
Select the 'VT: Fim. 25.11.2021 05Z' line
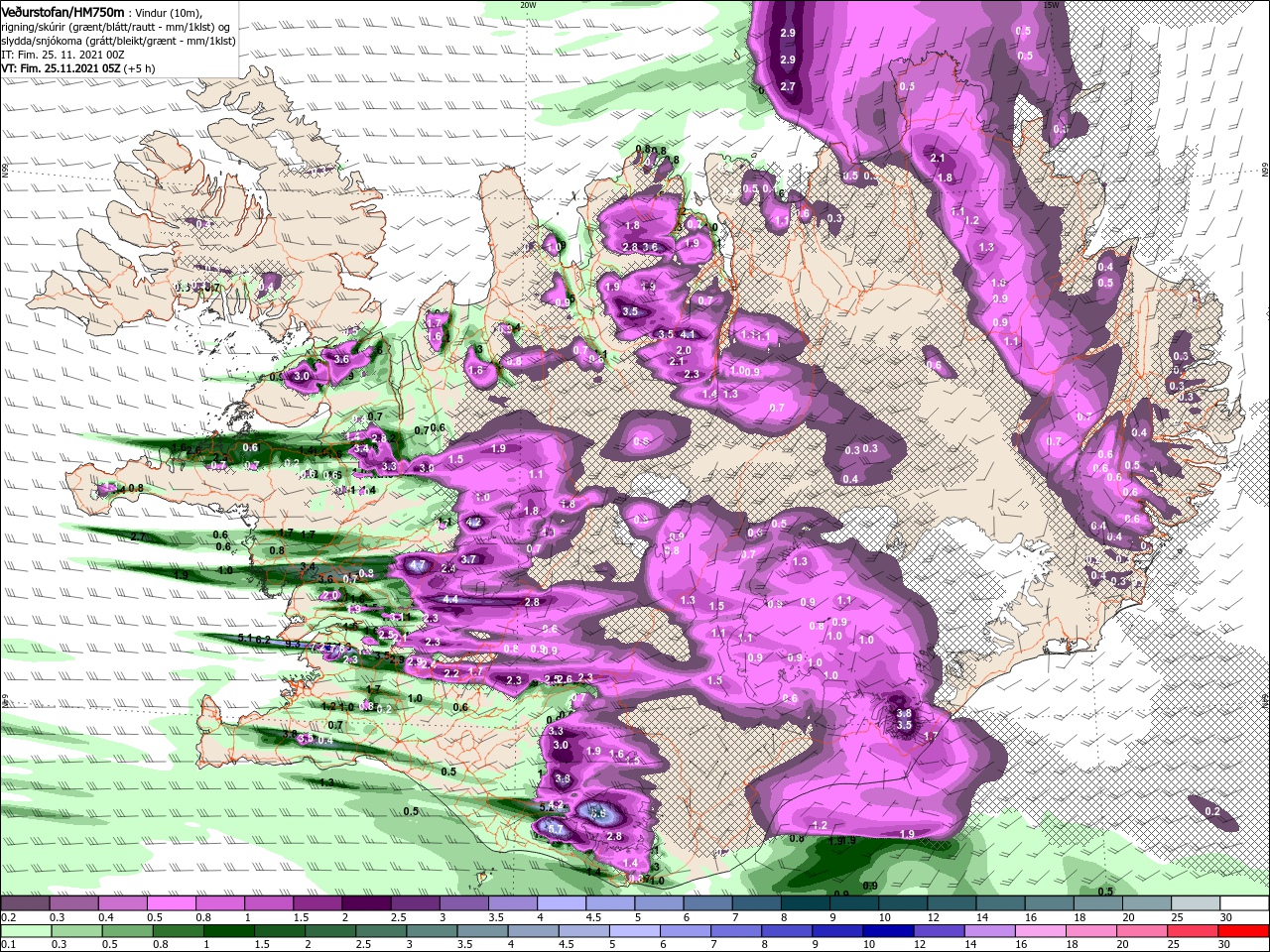click(60, 68)
